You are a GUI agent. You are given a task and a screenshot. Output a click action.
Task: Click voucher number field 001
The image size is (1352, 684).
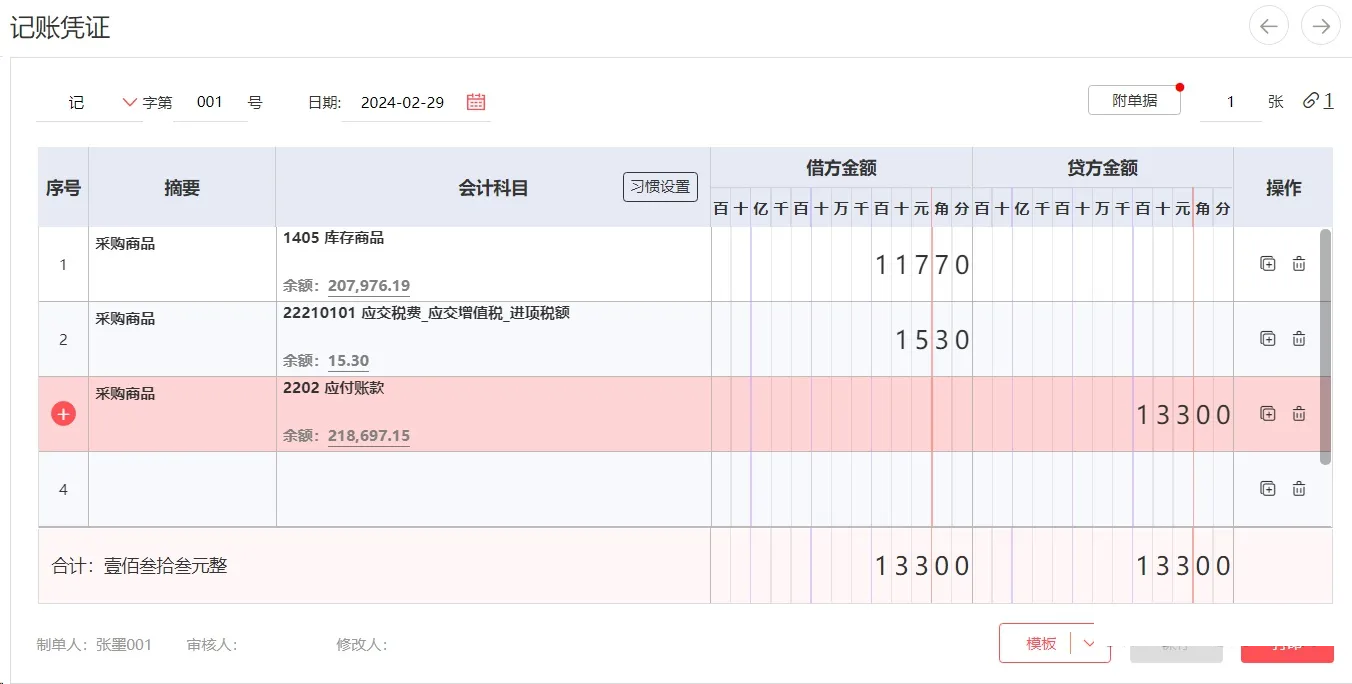click(x=210, y=102)
